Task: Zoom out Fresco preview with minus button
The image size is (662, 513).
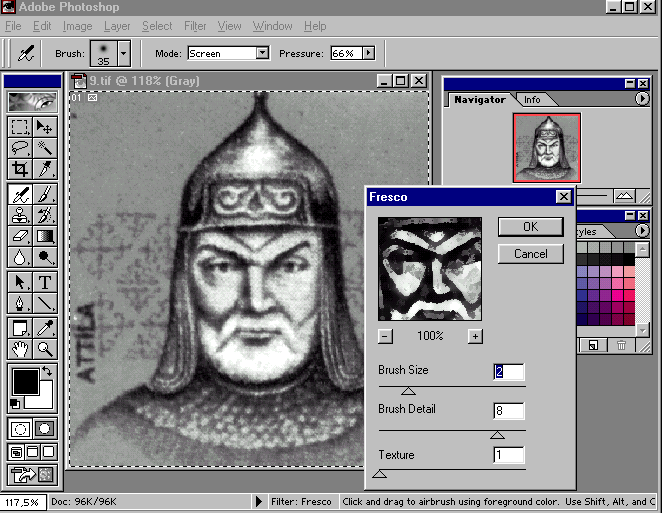Action: pos(385,337)
